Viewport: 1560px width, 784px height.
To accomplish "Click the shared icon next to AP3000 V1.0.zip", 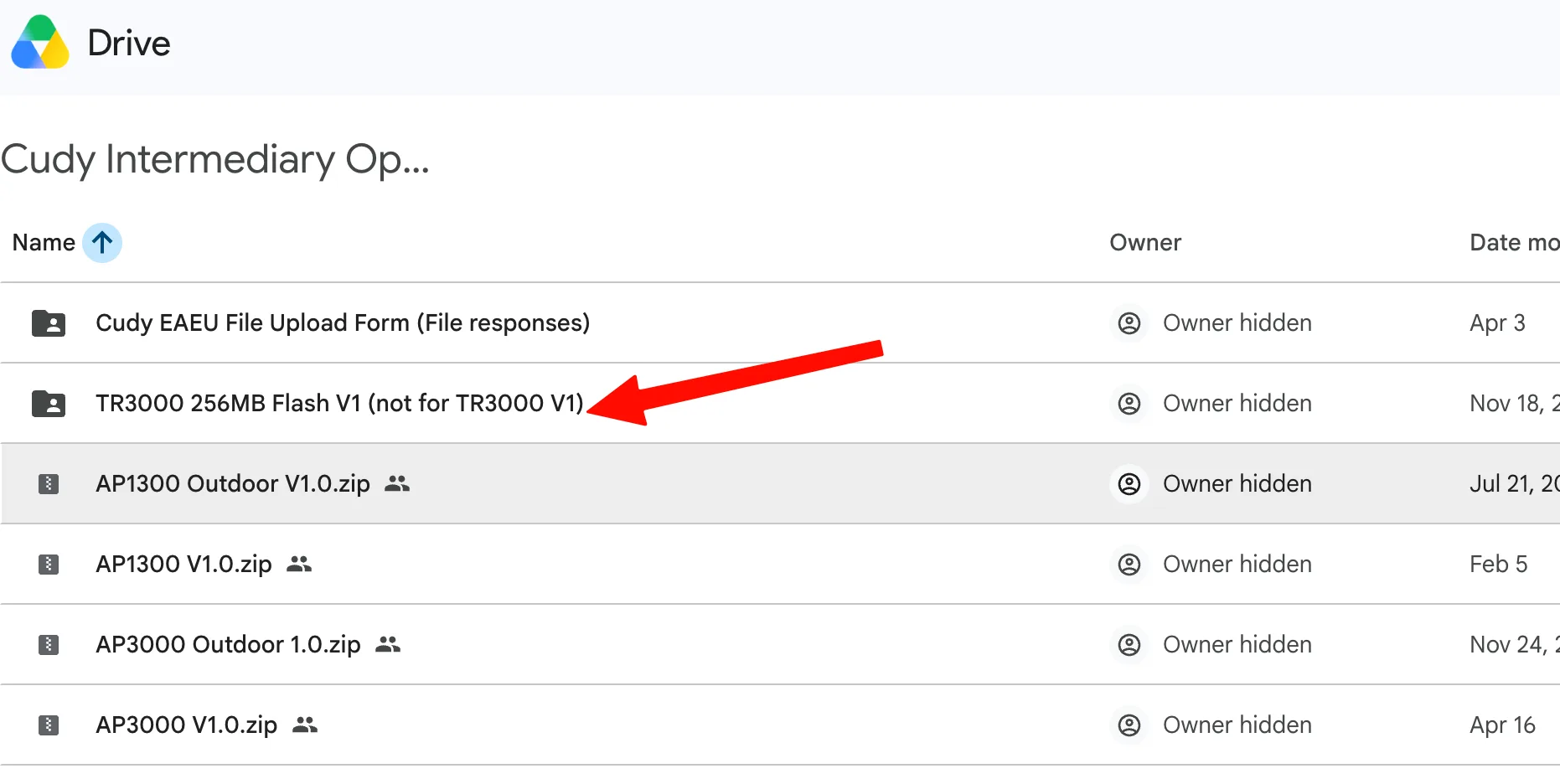I will [x=305, y=725].
